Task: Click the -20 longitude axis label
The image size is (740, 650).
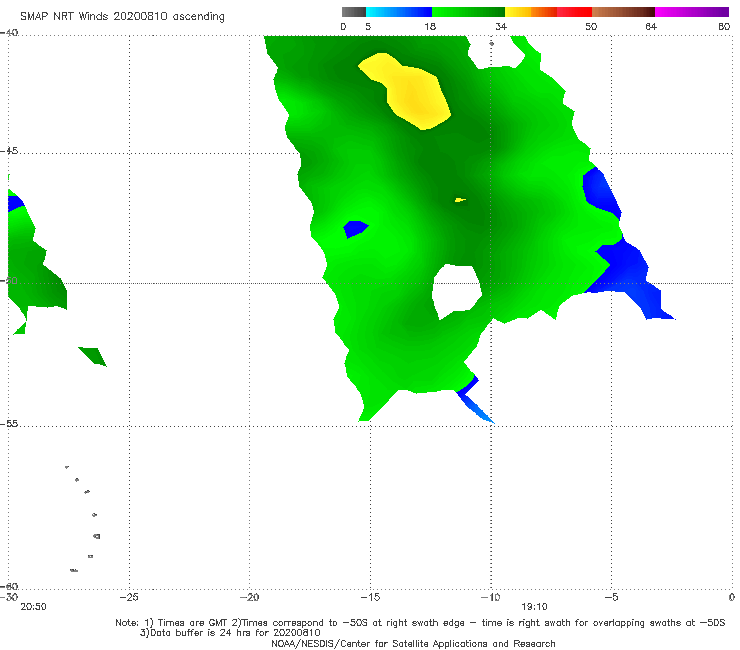Action: (x=249, y=597)
